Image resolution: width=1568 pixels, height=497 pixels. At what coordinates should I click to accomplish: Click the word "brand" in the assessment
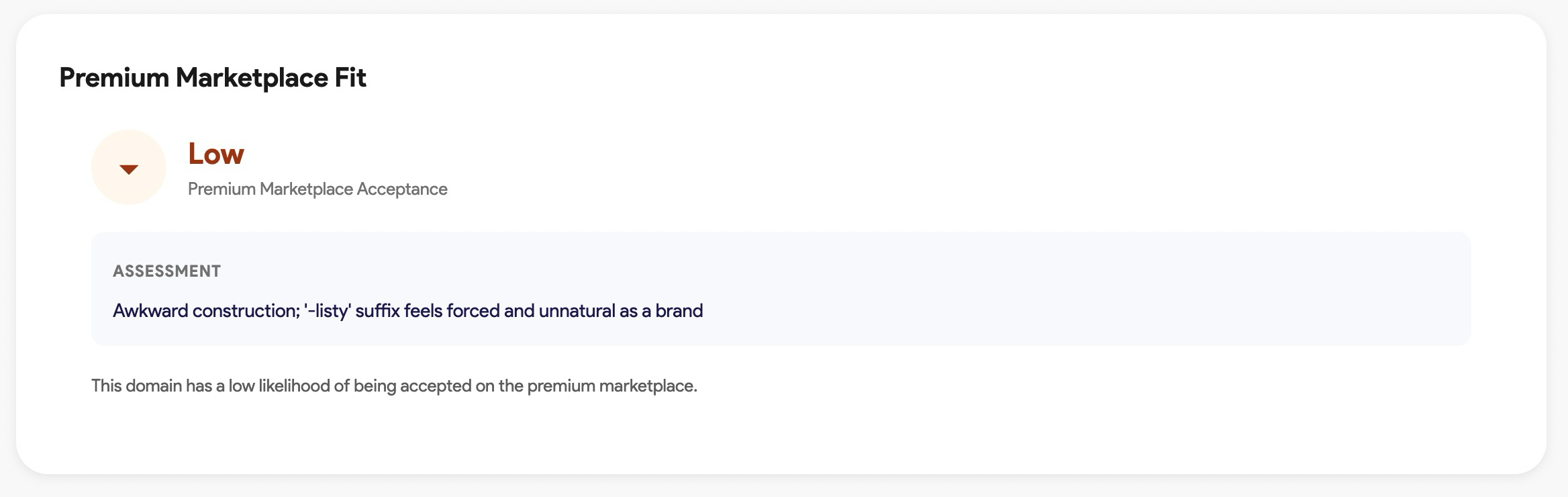(679, 311)
